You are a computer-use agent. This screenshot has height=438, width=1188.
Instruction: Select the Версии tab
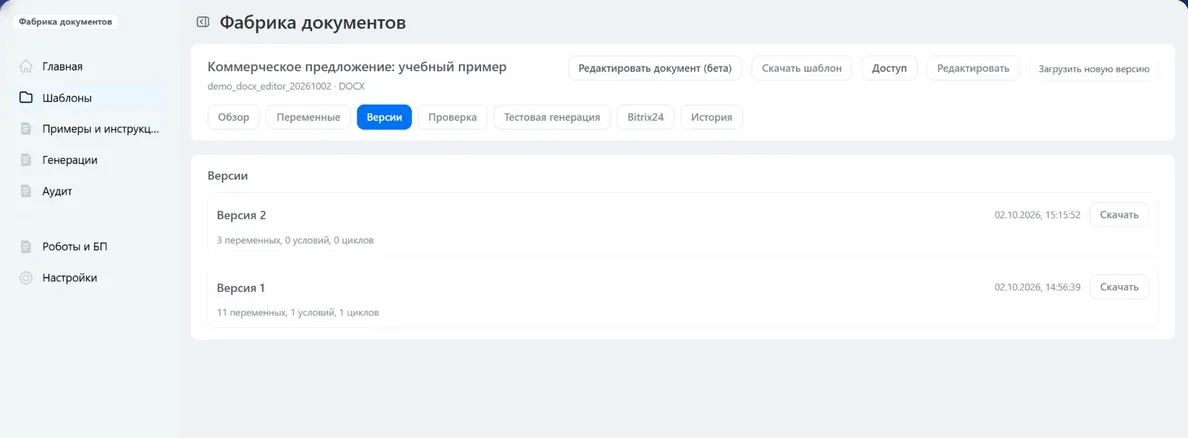[384, 117]
